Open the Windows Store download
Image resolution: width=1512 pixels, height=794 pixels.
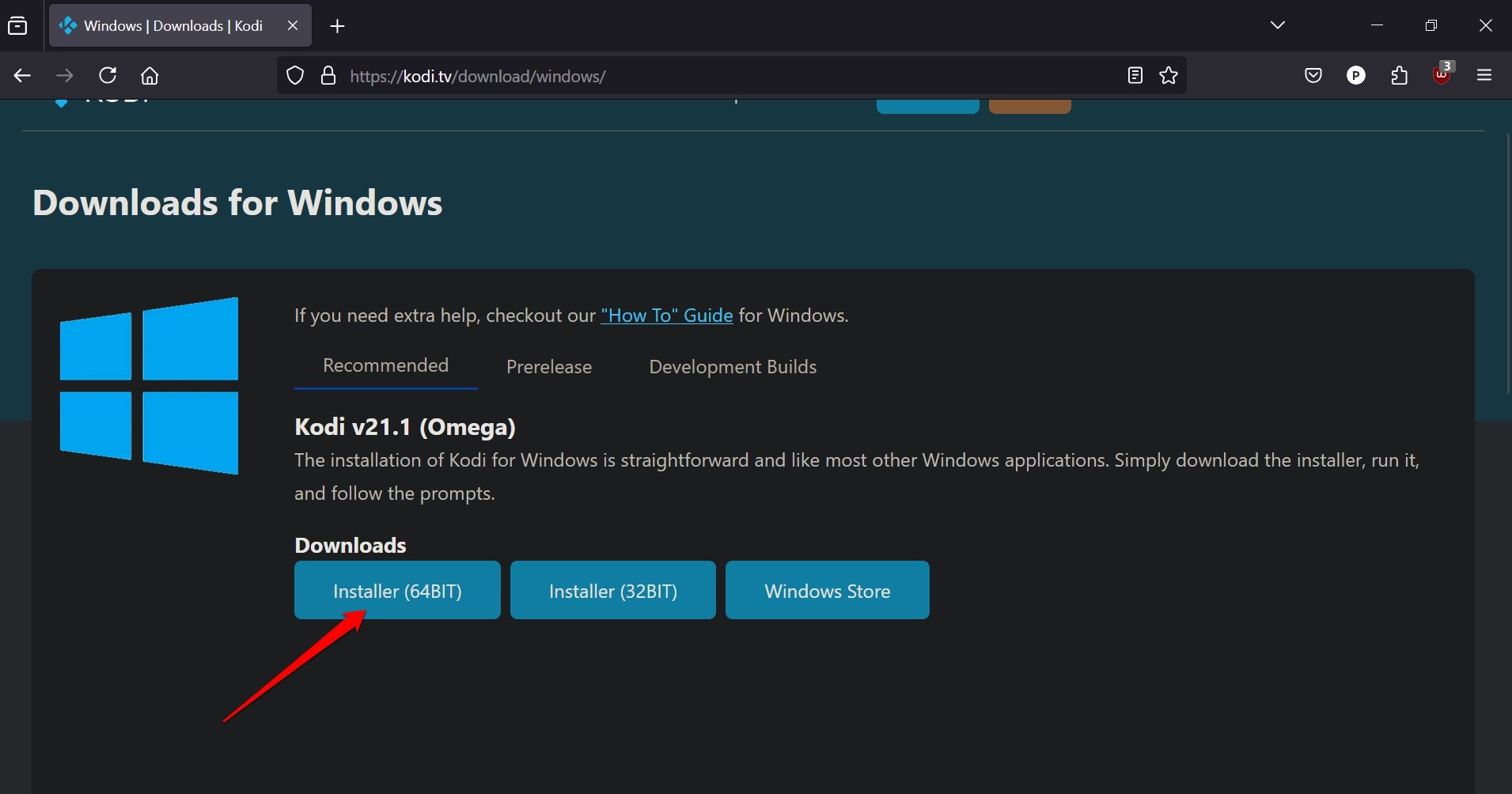tap(828, 590)
